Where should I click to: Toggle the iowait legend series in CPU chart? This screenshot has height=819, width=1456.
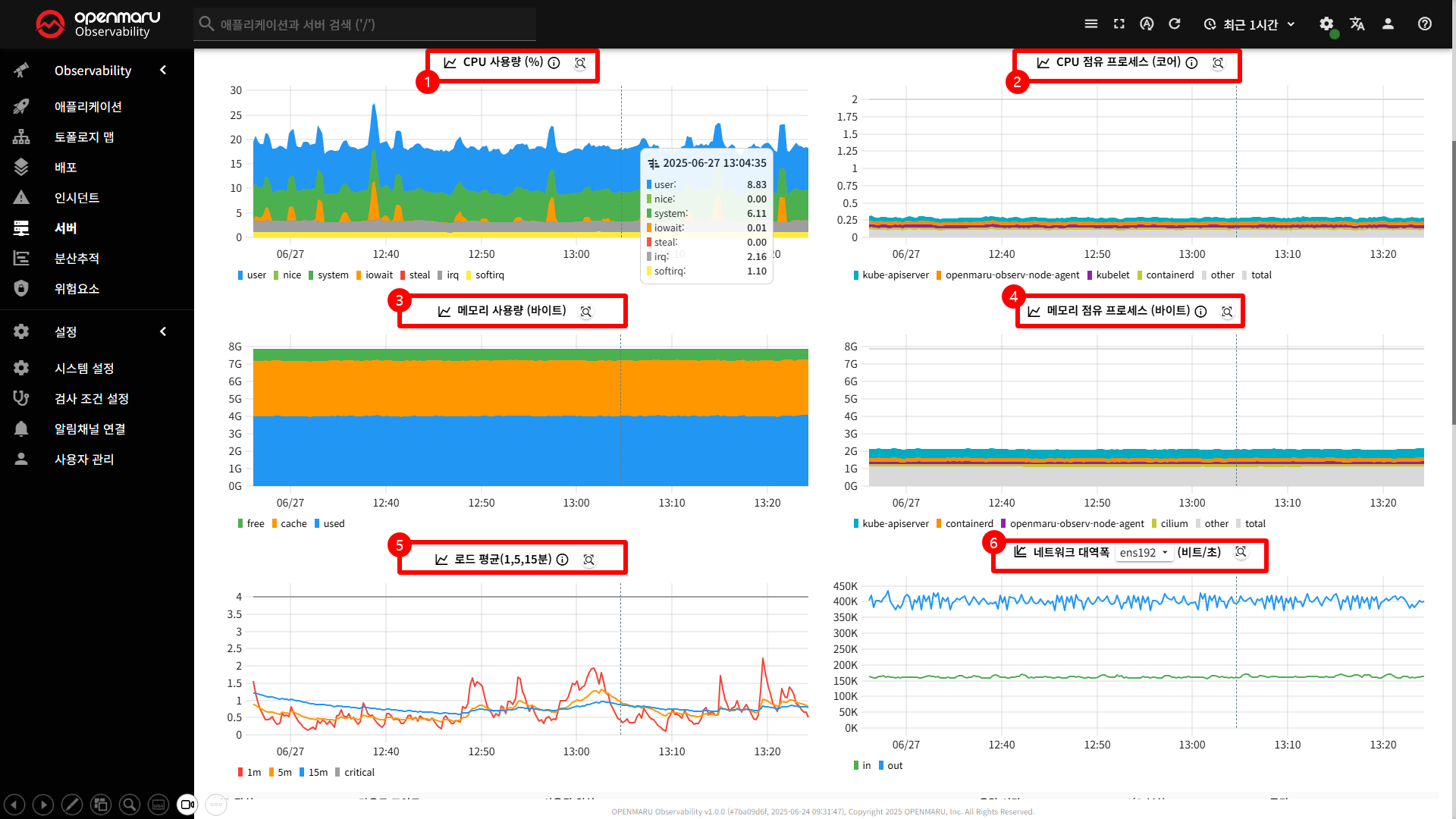point(374,275)
